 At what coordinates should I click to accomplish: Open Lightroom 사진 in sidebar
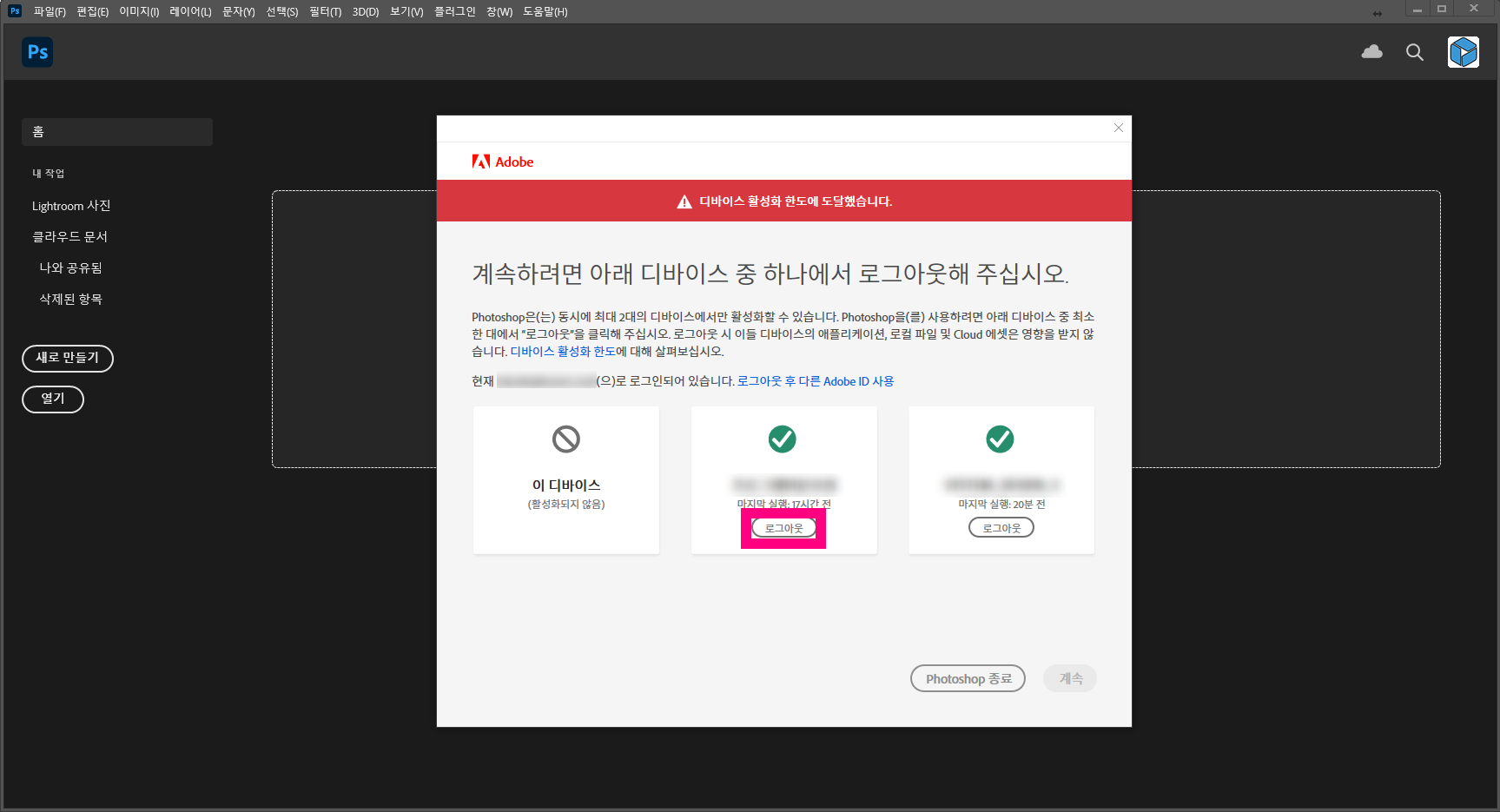[x=71, y=206]
